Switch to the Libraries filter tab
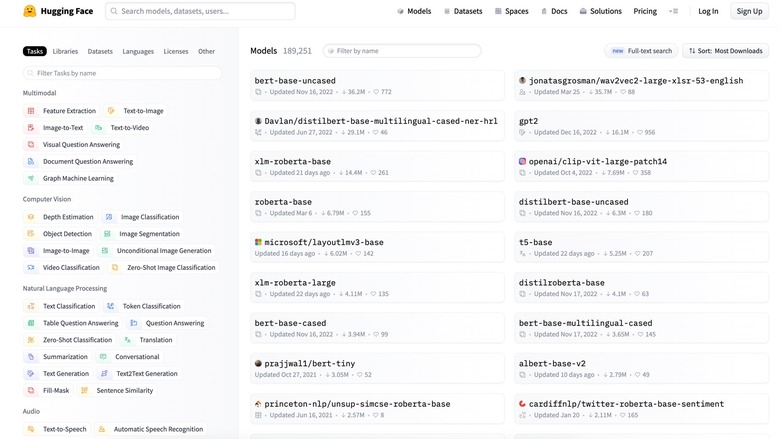780x439 pixels. 65,51
